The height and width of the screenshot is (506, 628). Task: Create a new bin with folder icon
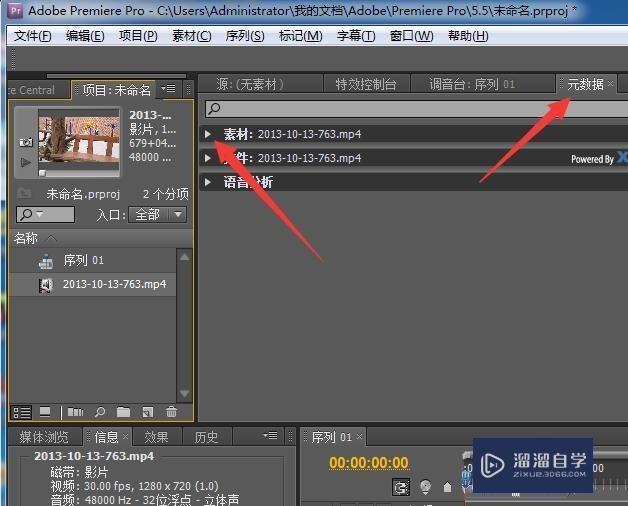(123, 412)
